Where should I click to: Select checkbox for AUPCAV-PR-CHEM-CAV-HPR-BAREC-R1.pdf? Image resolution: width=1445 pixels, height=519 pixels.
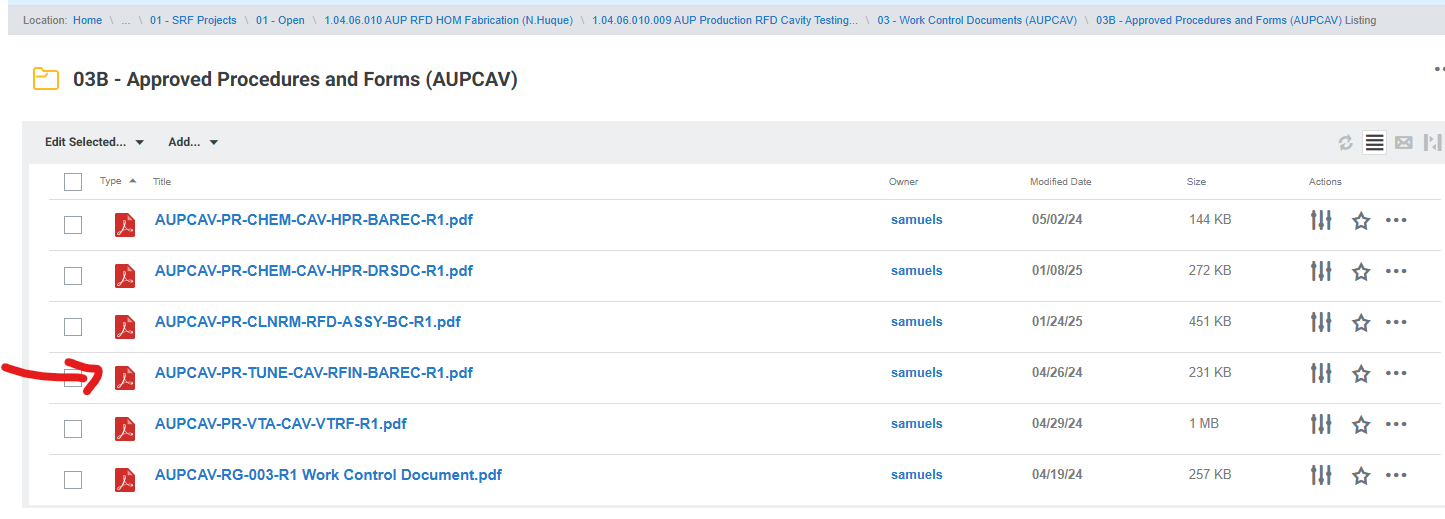point(73,225)
